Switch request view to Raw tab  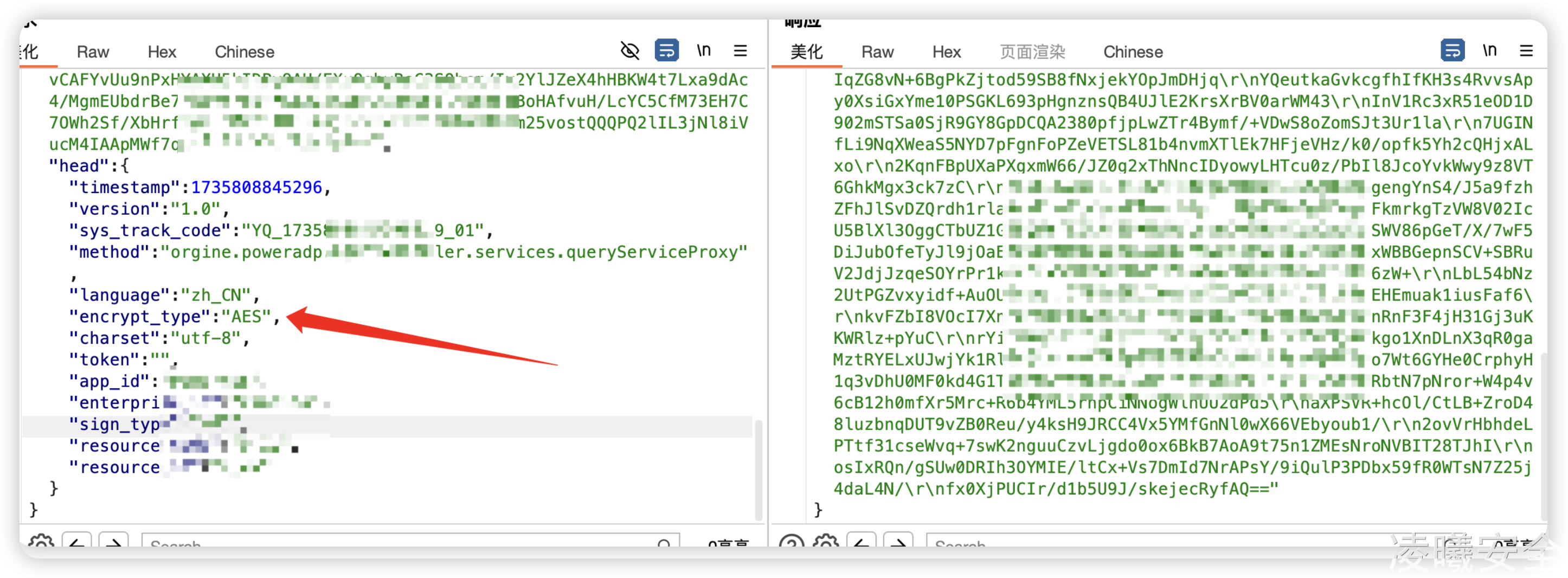coord(93,53)
